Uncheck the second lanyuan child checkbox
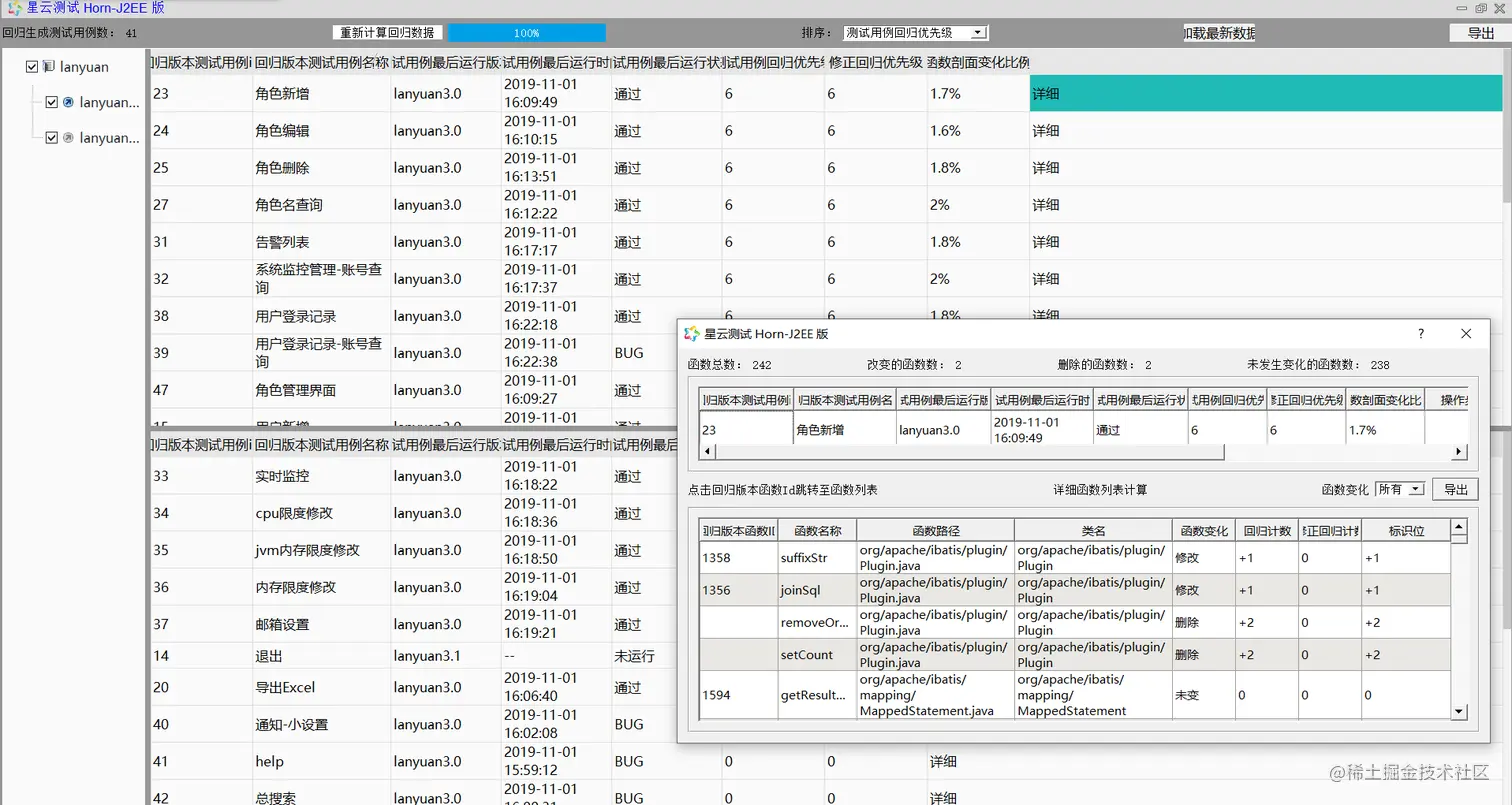The width and height of the screenshot is (1512, 805). (52, 138)
